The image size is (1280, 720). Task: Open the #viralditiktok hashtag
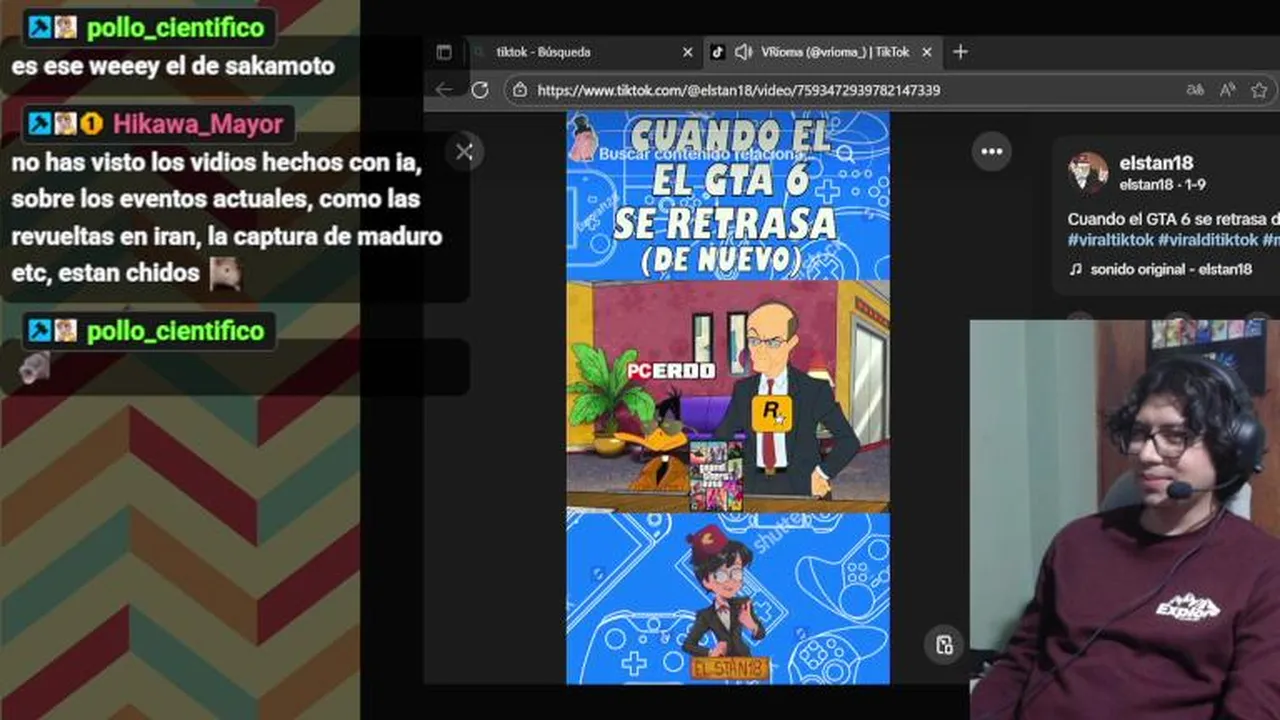click(x=1208, y=240)
